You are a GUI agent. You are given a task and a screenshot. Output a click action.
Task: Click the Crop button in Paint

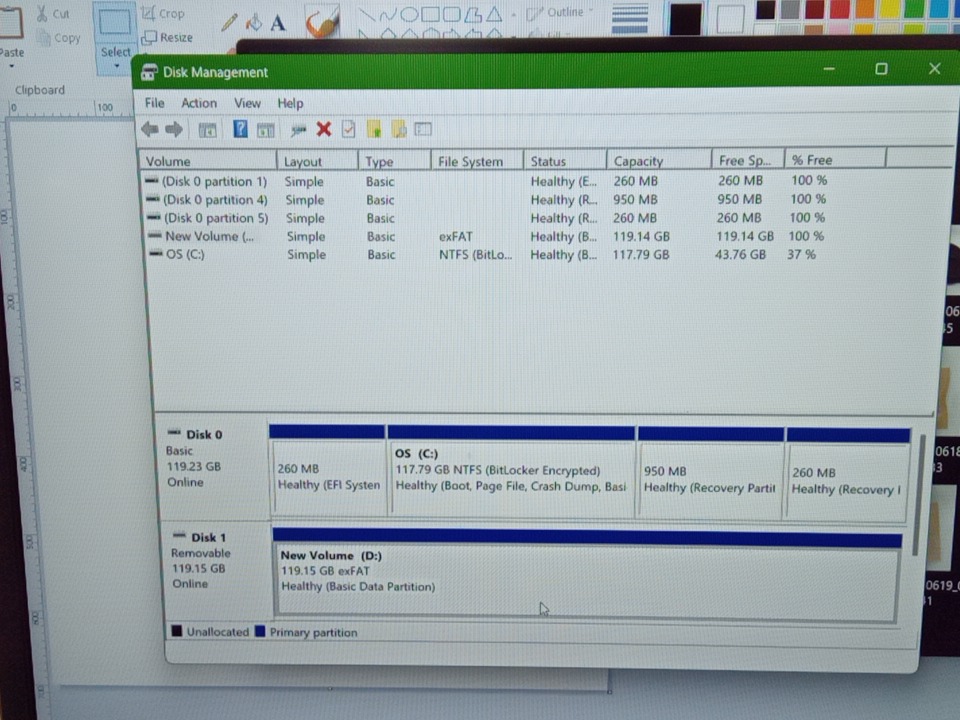pyautogui.click(x=163, y=13)
